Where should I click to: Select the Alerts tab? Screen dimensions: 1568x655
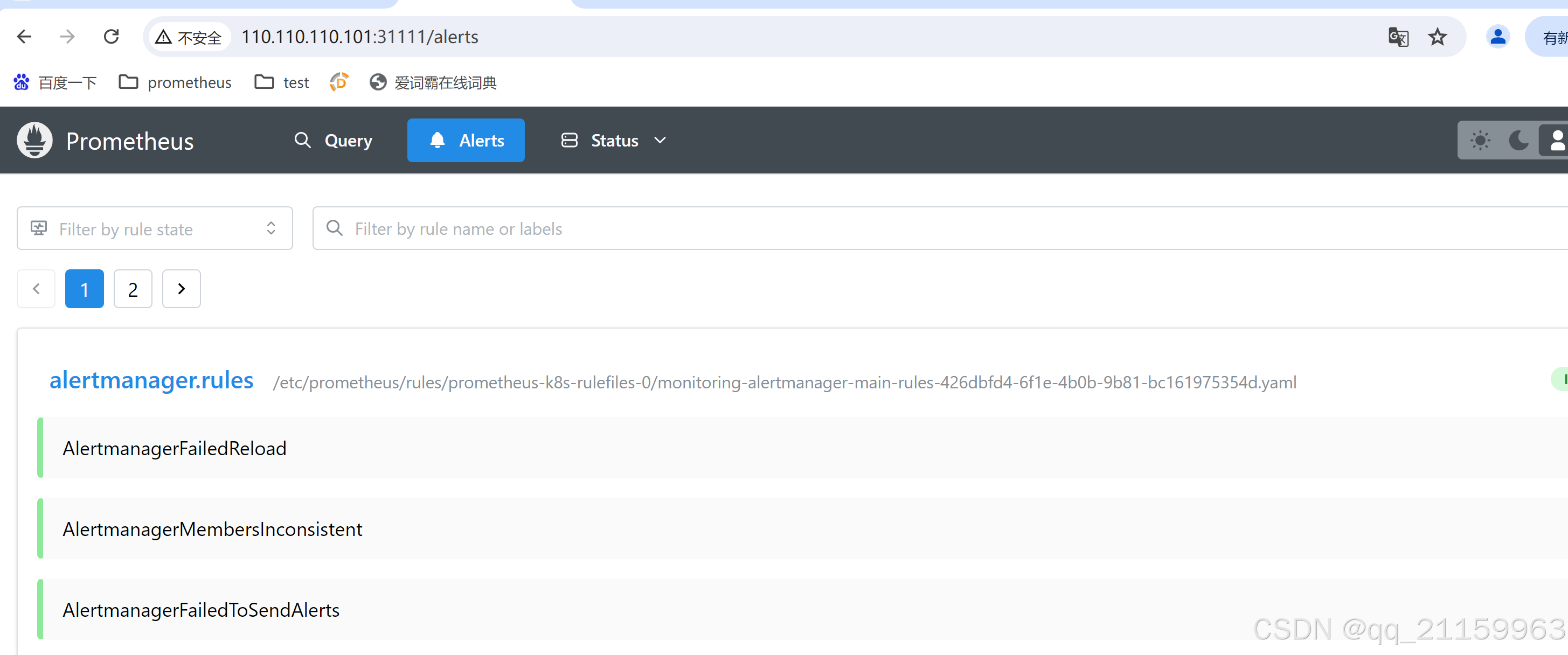pyautogui.click(x=466, y=141)
